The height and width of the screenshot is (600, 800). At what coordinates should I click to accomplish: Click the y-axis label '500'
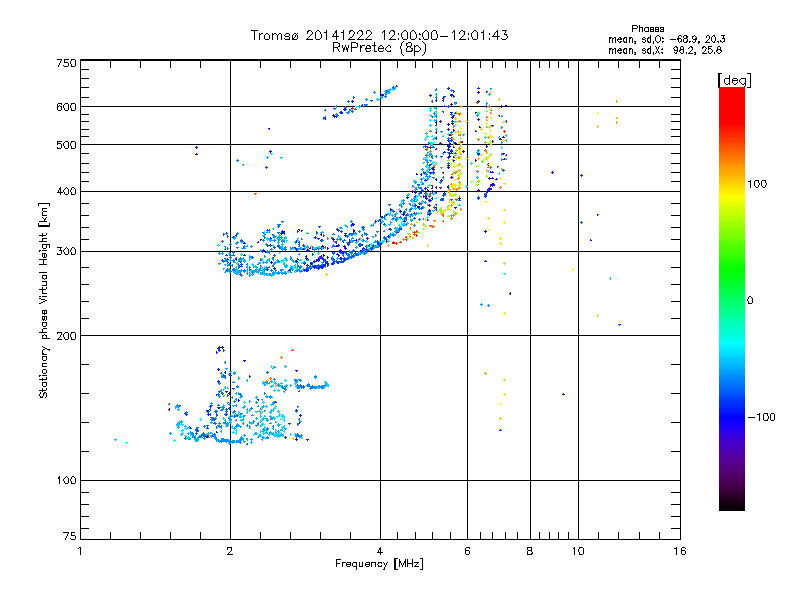tap(66, 145)
